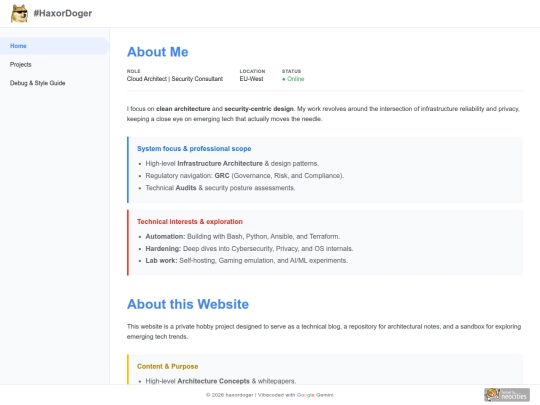
Task: Click the About this Website heading
Action: tap(188, 304)
